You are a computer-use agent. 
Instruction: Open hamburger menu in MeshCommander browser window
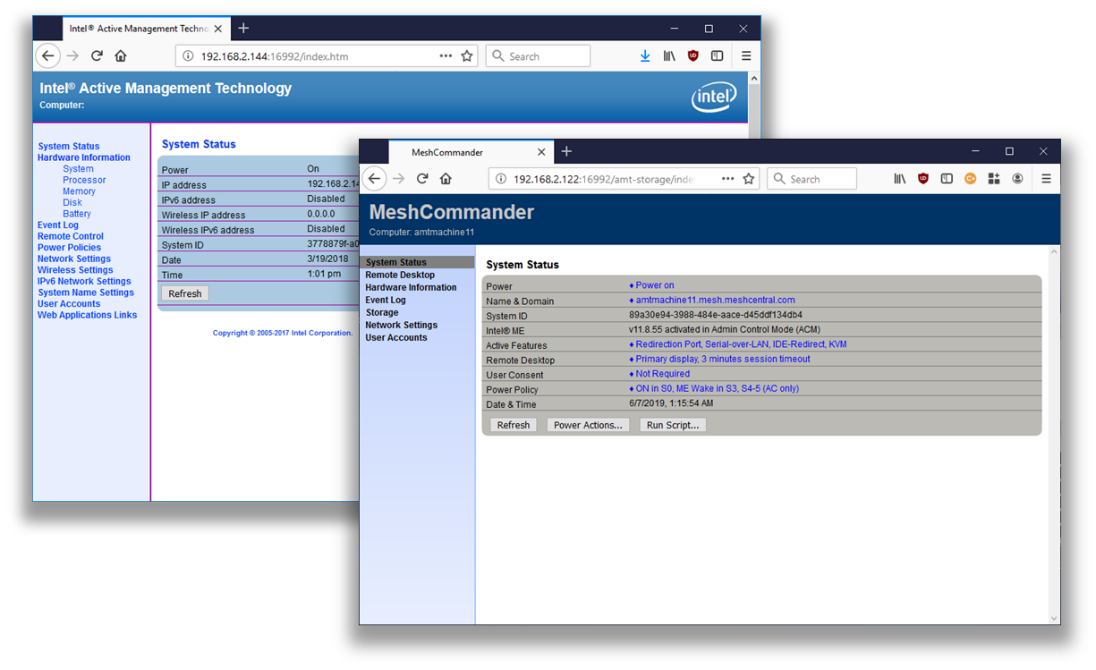pos(1046,179)
